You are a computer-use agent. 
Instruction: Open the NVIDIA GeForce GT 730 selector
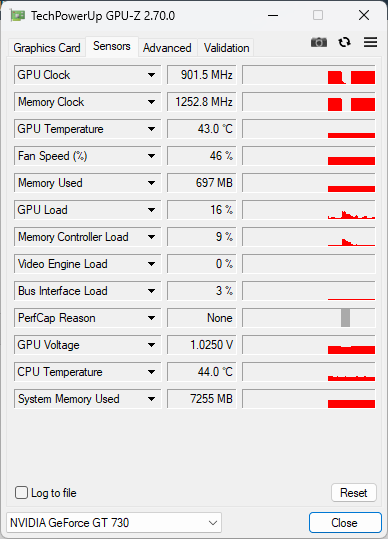114,523
